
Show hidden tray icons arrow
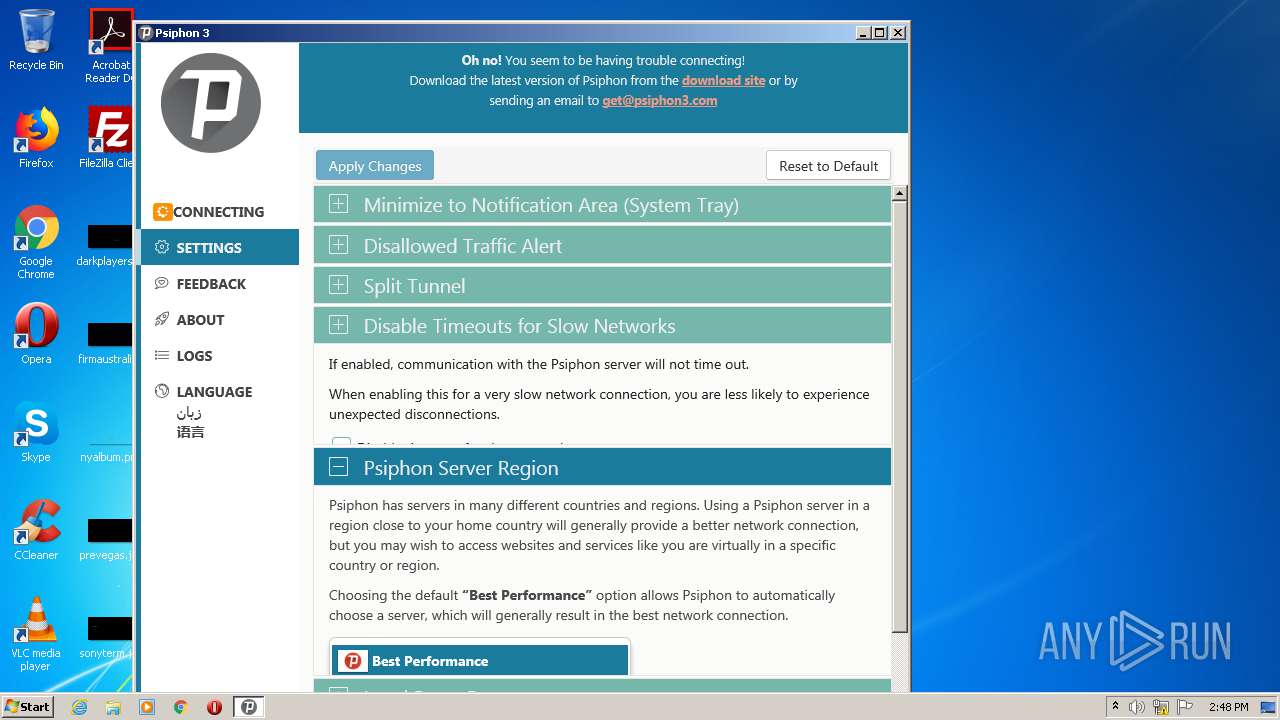(1115, 707)
